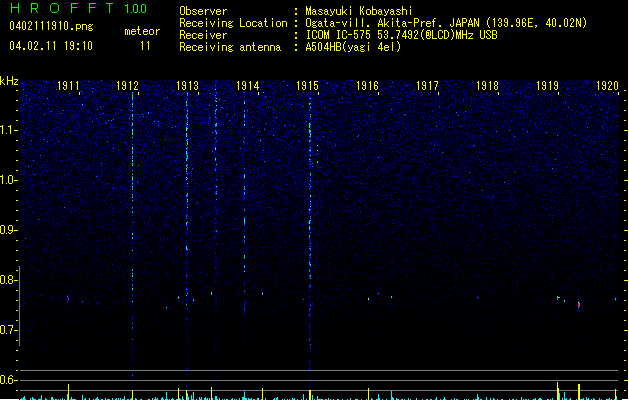This screenshot has height=400, width=629.
Task: Click time axis marker 1912
Action: (128, 86)
